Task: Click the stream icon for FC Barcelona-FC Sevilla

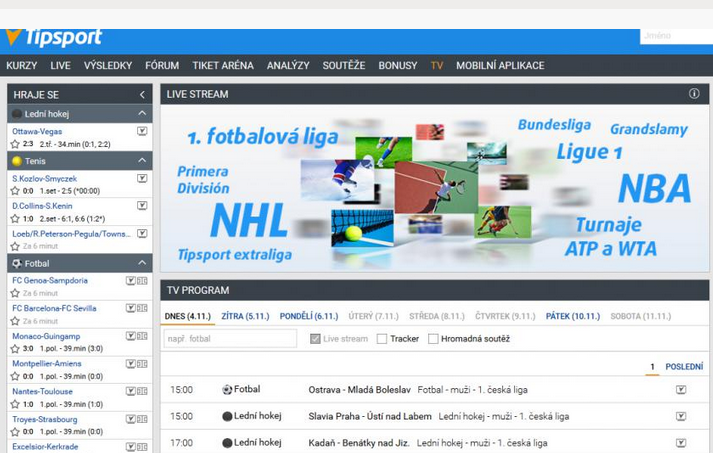Action: pyautogui.click(x=131, y=308)
